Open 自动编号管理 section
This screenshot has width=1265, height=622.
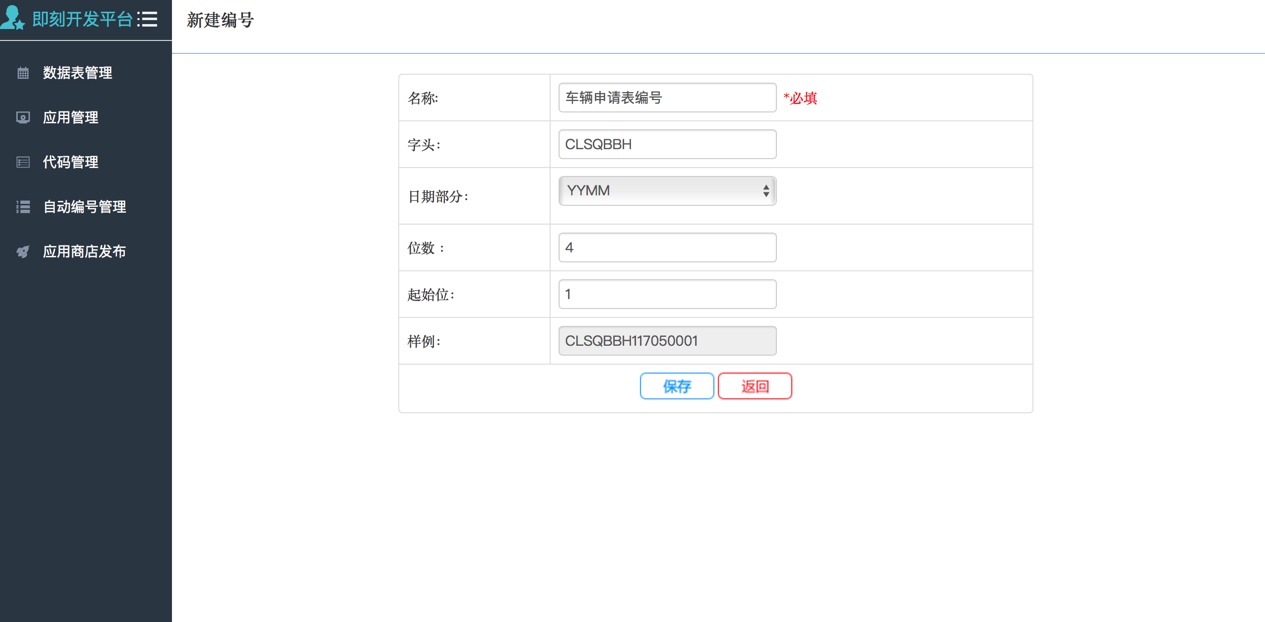[84, 207]
